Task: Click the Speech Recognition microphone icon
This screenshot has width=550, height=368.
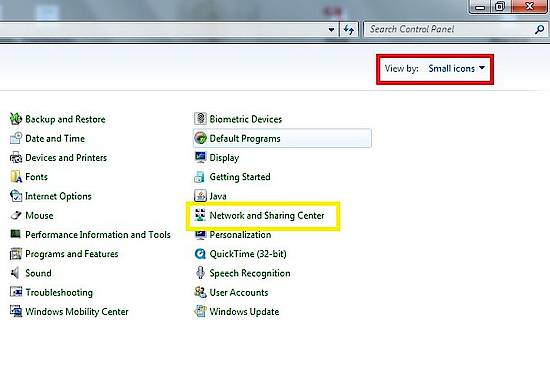Action: coord(200,273)
